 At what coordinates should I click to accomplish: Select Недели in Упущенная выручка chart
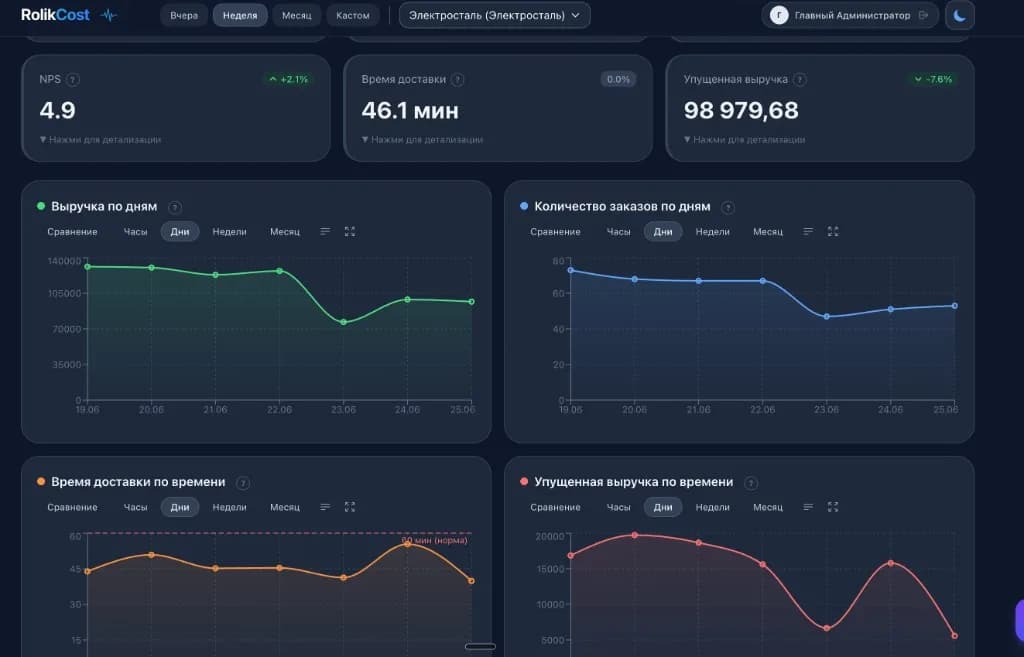(712, 507)
